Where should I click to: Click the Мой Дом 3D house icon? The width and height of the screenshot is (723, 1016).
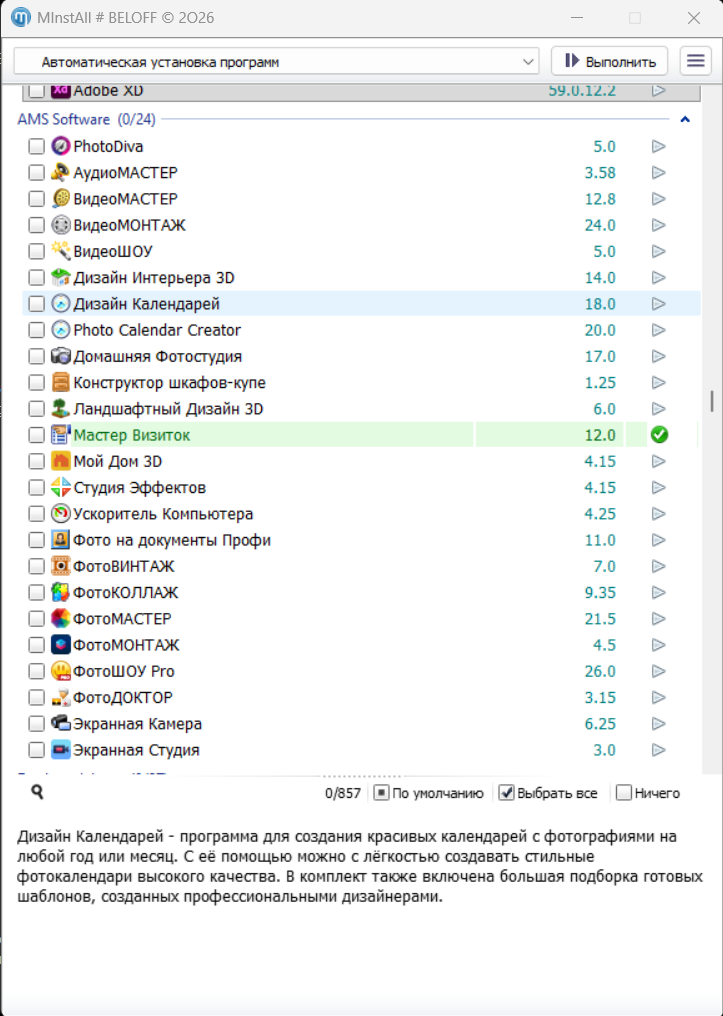coord(60,461)
